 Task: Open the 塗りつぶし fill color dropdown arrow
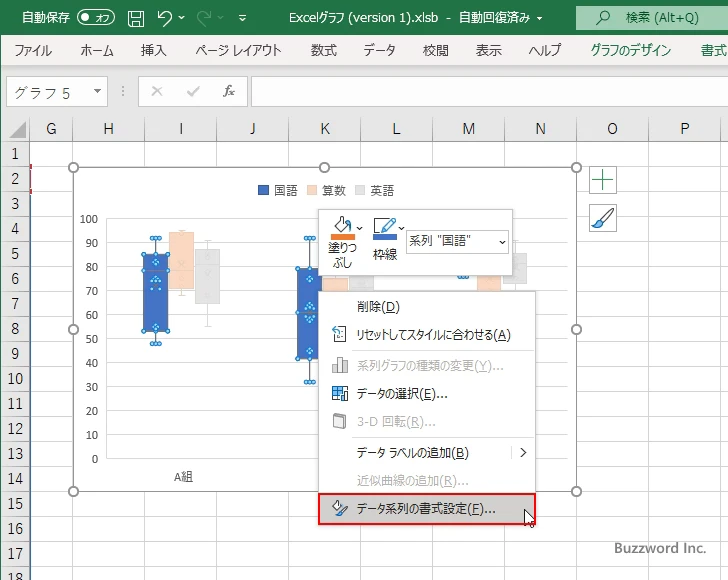[x=359, y=228]
